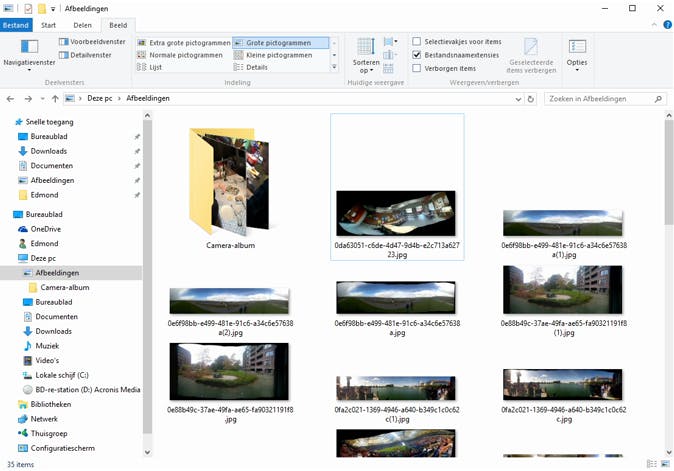The width and height of the screenshot is (674, 471).
Task: Open the Sorteren op menu
Action: 366,55
